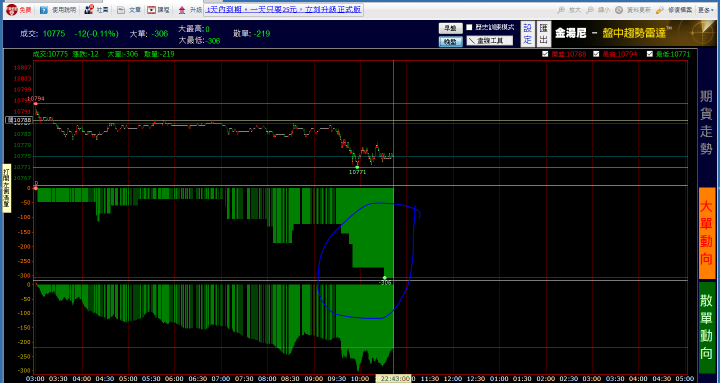
Task: Expand the 更多 dropdown menu
Action: (x=706, y=10)
